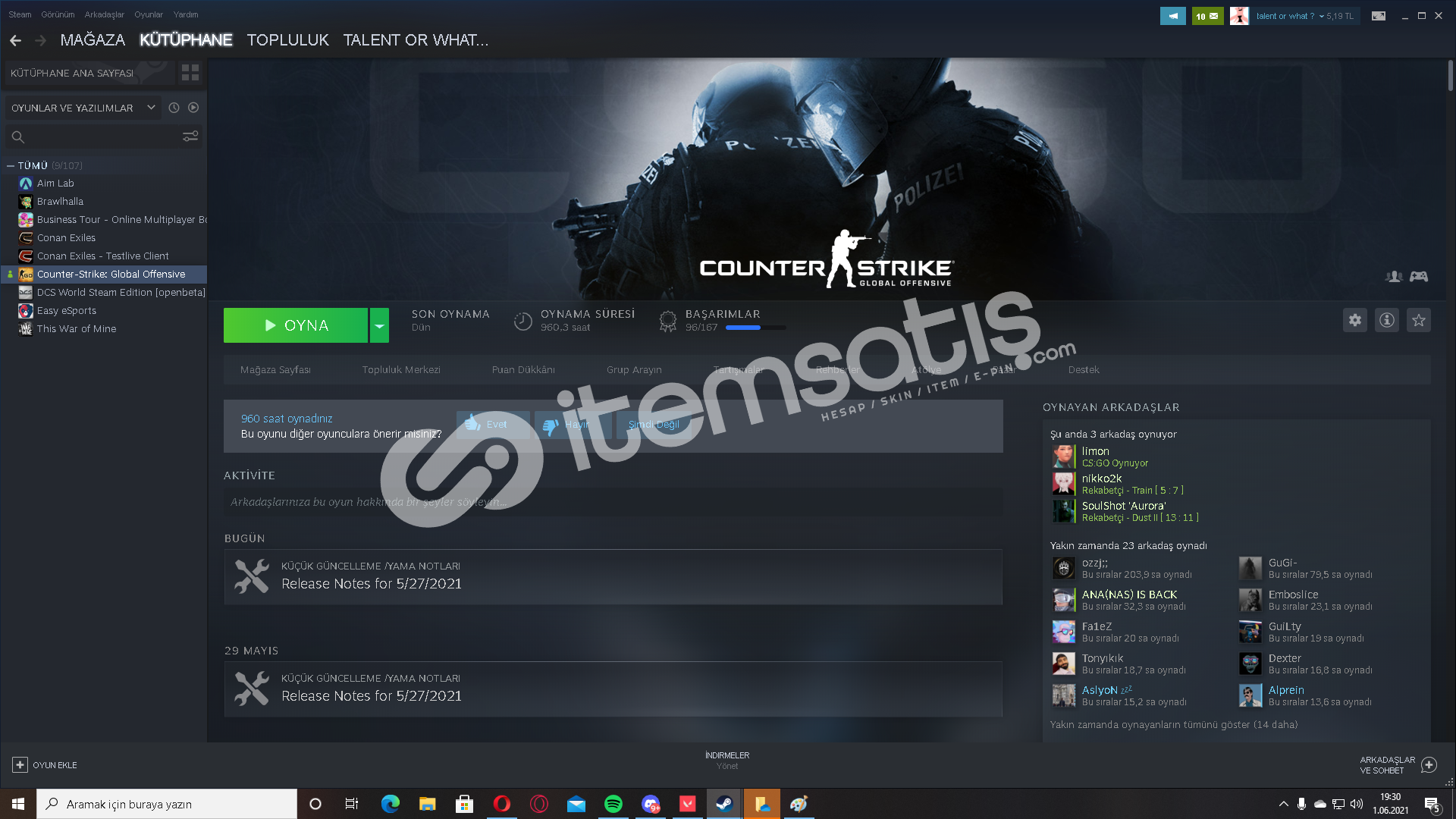
Task: Open nikko2k friend profile
Action: point(1101,479)
